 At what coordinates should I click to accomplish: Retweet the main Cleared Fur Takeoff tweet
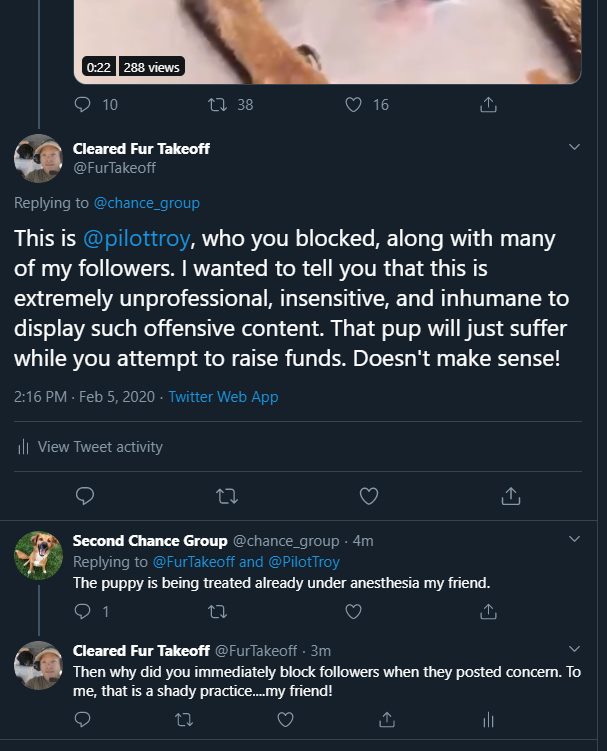click(227, 495)
